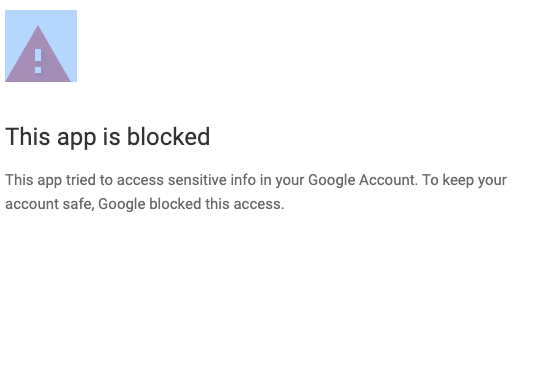Click the "To keep your" text ending the first line
547x372 pixels.
(464, 181)
